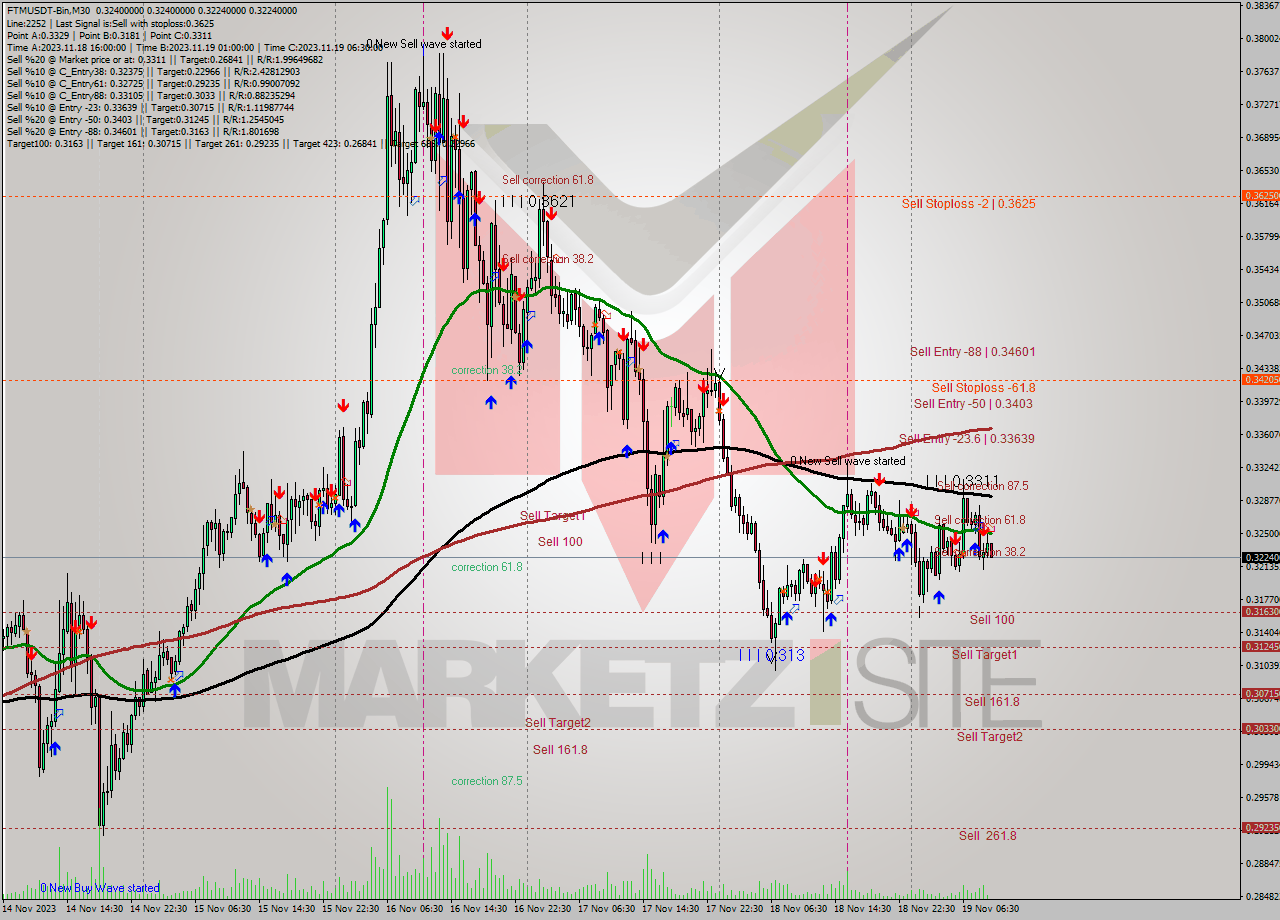This screenshot has width=1280, height=920.
Task: Click the 'Sell %10 @ C_Entry88' line
Action: (x=151, y=95)
